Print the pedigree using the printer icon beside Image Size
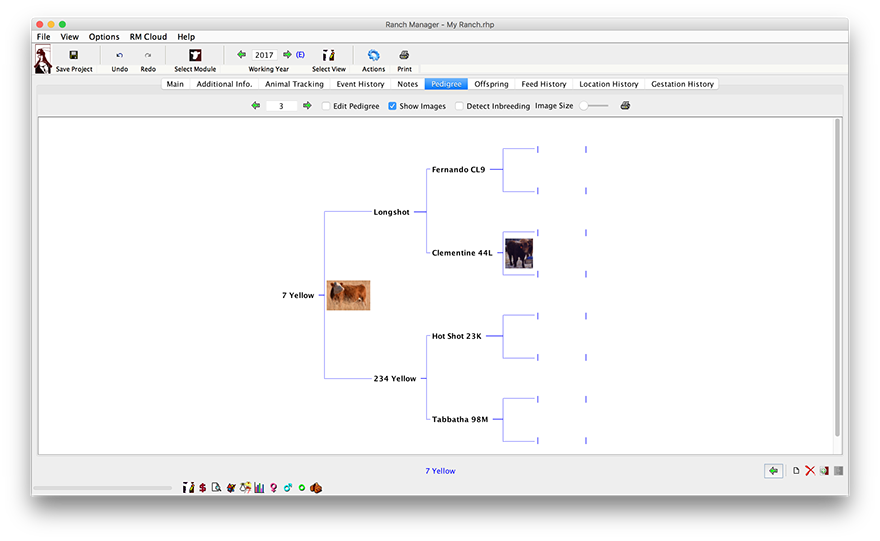Image resolution: width=880 pixels, height=541 pixels. tap(625, 106)
